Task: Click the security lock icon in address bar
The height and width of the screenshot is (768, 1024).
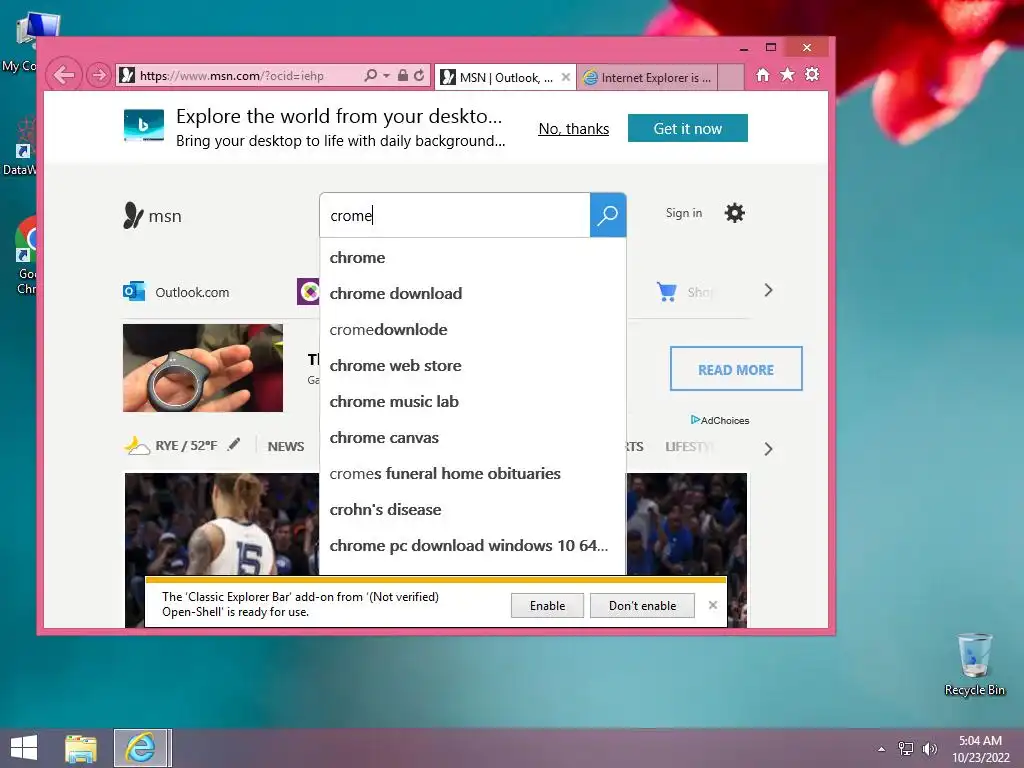Action: tap(403, 76)
